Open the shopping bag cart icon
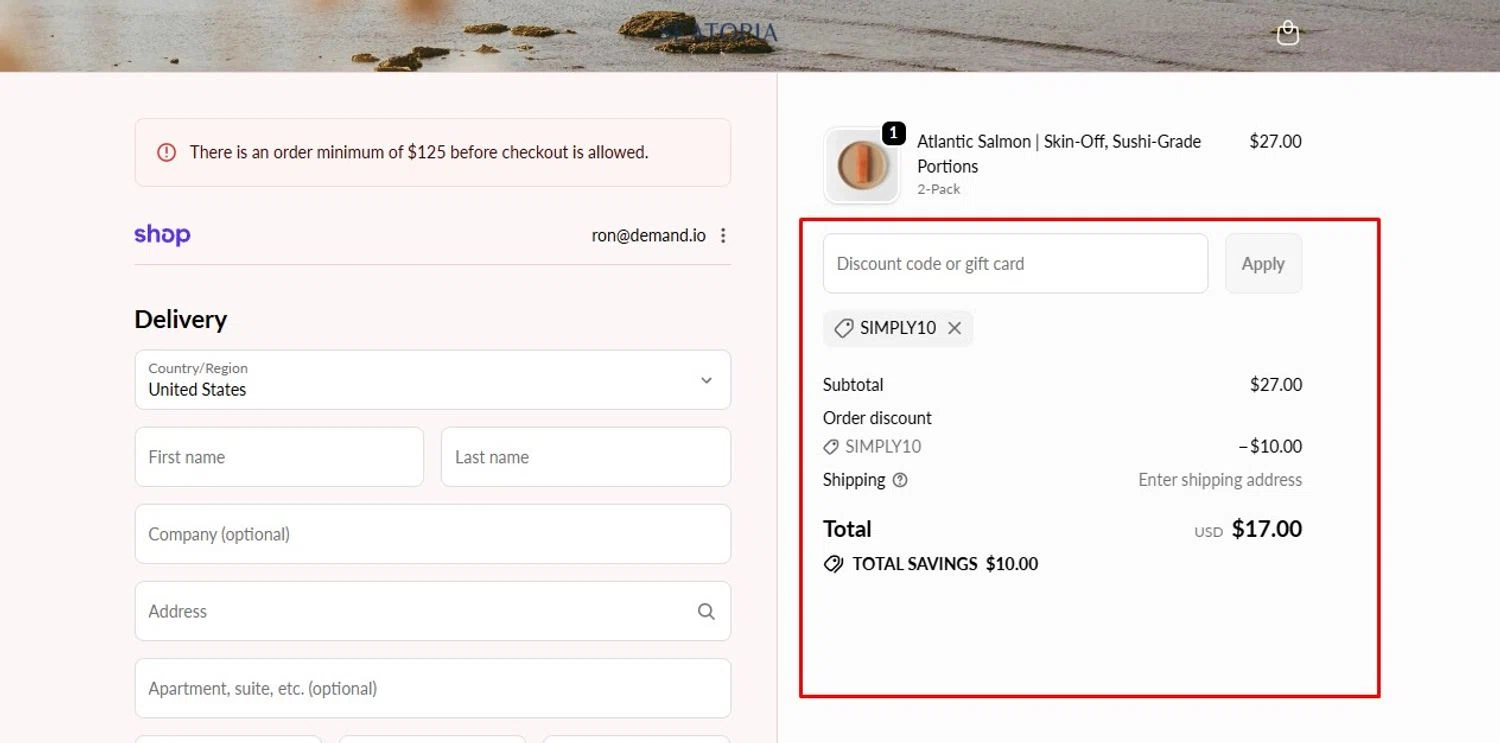The width and height of the screenshot is (1500, 743). pos(1288,33)
